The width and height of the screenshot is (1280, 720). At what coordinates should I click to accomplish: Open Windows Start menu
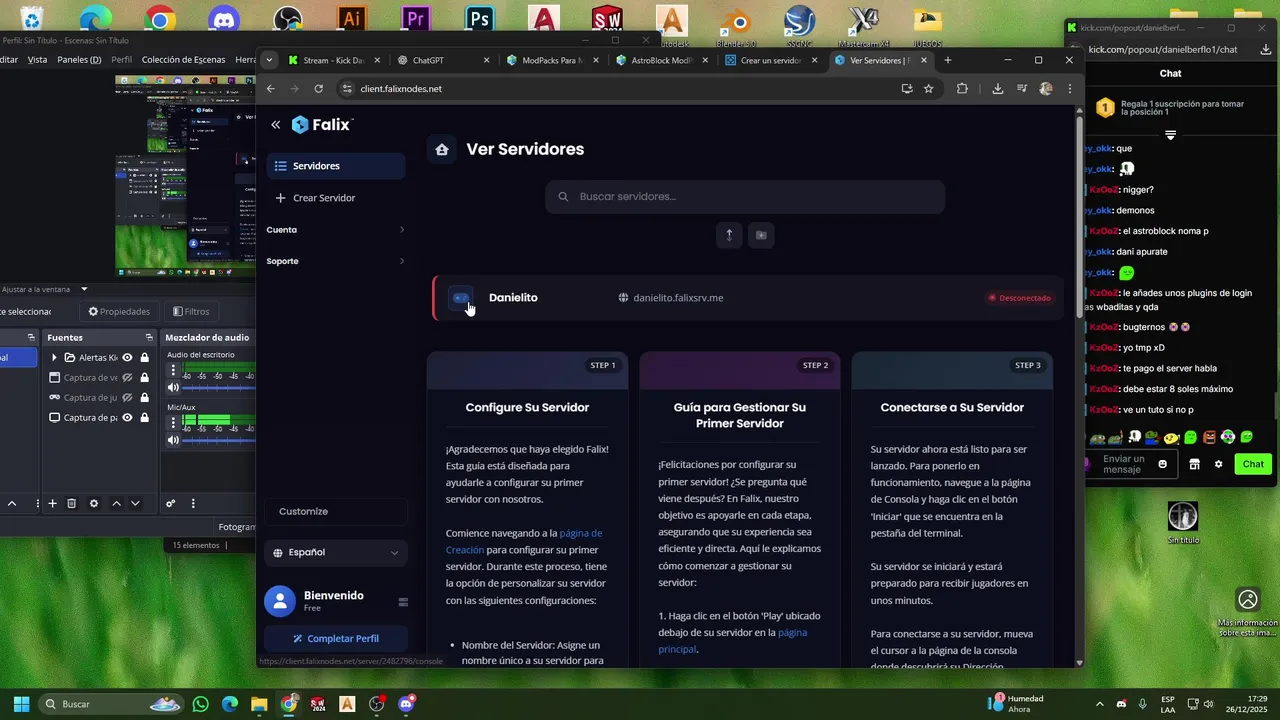tap(21, 704)
